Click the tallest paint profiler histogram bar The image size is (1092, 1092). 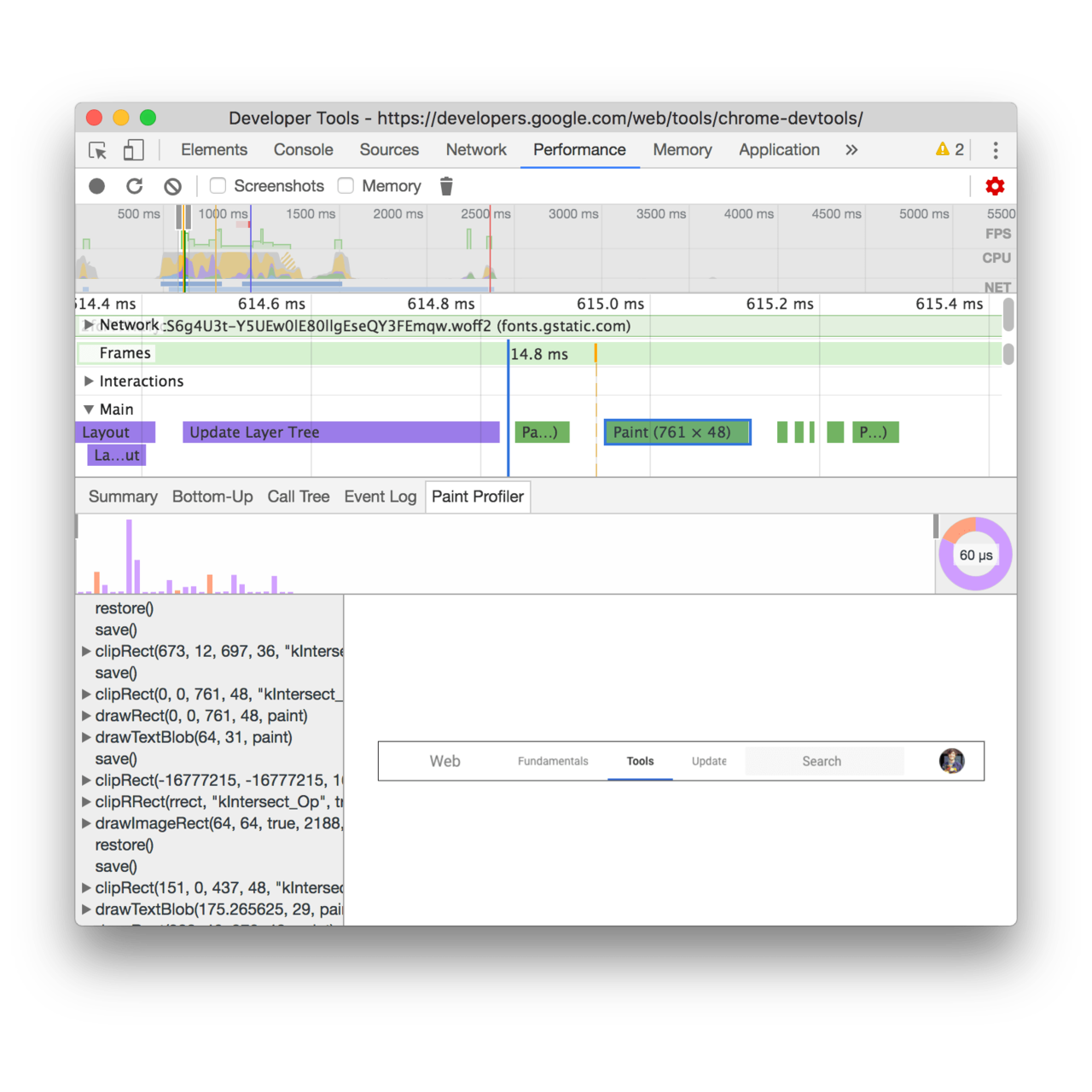pyautogui.click(x=130, y=555)
